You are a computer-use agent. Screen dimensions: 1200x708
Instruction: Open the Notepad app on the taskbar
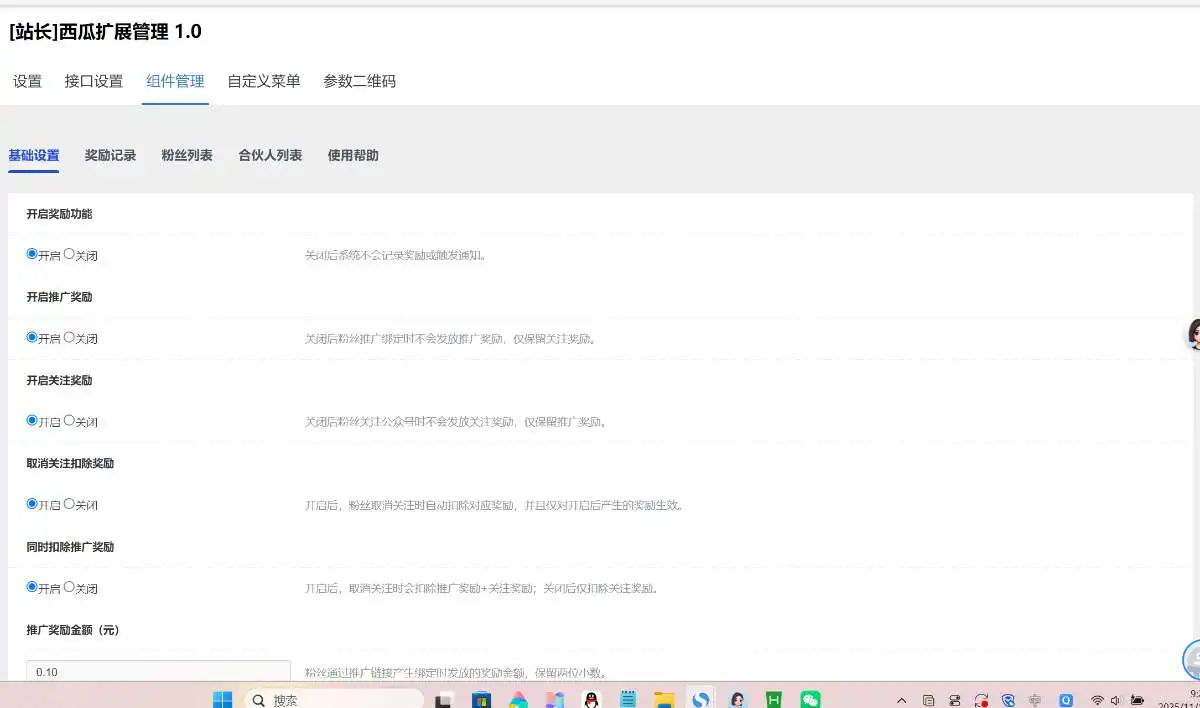coord(627,699)
